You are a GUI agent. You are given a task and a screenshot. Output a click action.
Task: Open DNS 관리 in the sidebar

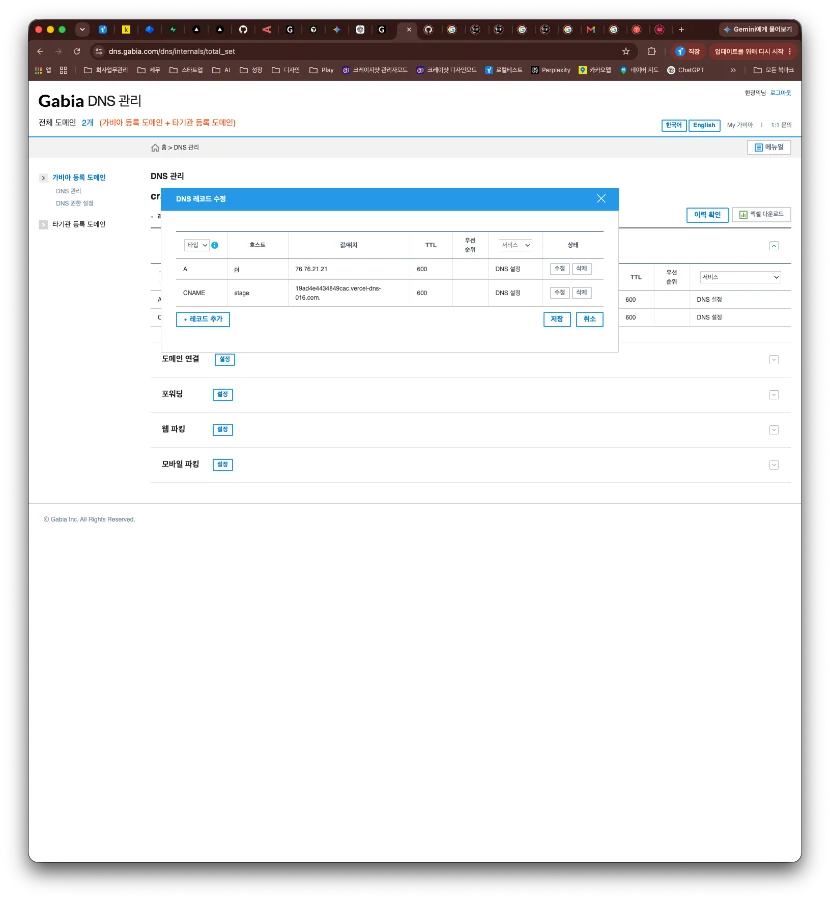click(x=68, y=191)
